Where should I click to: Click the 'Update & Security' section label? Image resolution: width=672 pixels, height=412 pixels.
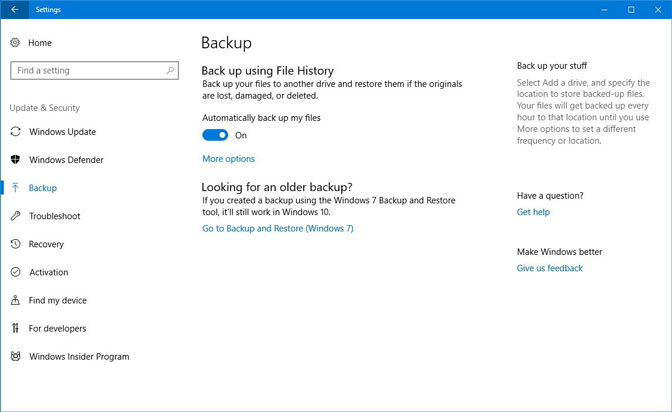tap(45, 108)
